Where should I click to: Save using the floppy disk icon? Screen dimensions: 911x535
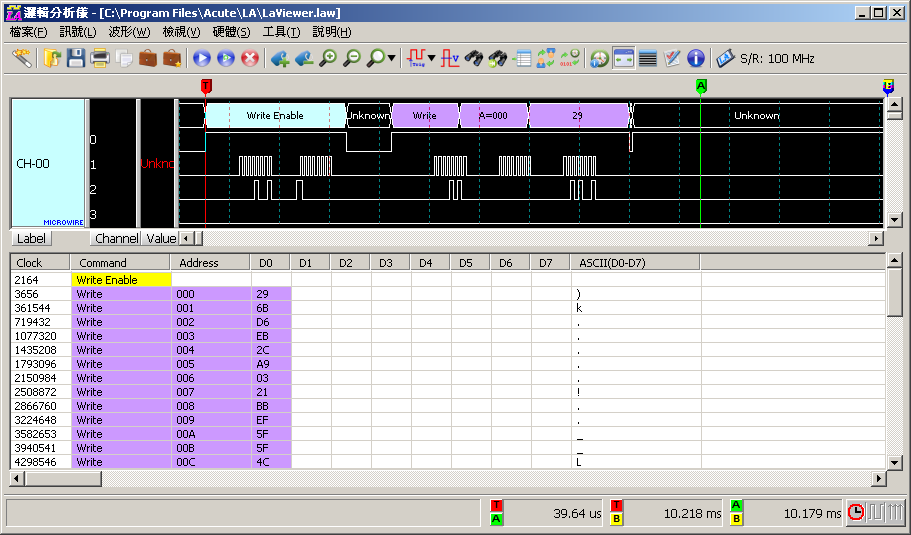[76, 58]
